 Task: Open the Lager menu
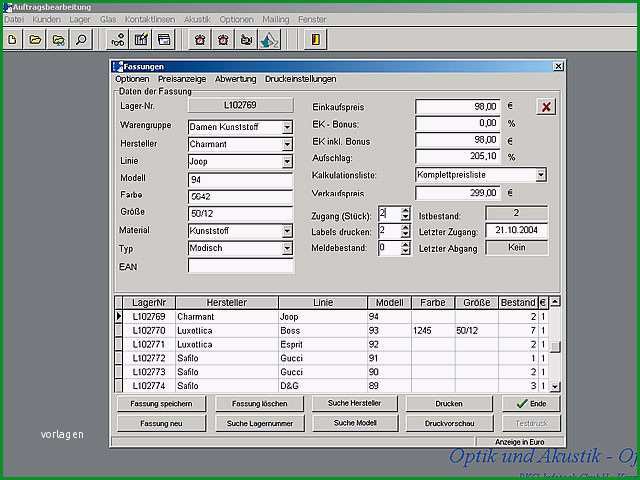(79, 19)
